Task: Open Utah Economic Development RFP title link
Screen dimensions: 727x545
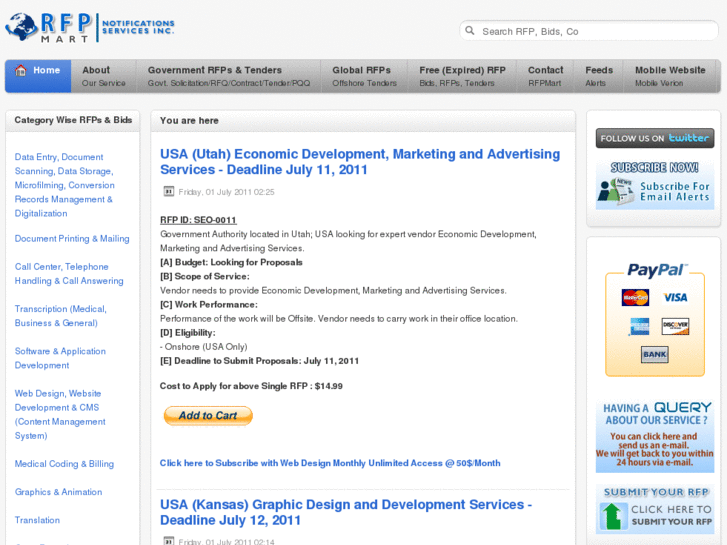Action: pos(360,162)
